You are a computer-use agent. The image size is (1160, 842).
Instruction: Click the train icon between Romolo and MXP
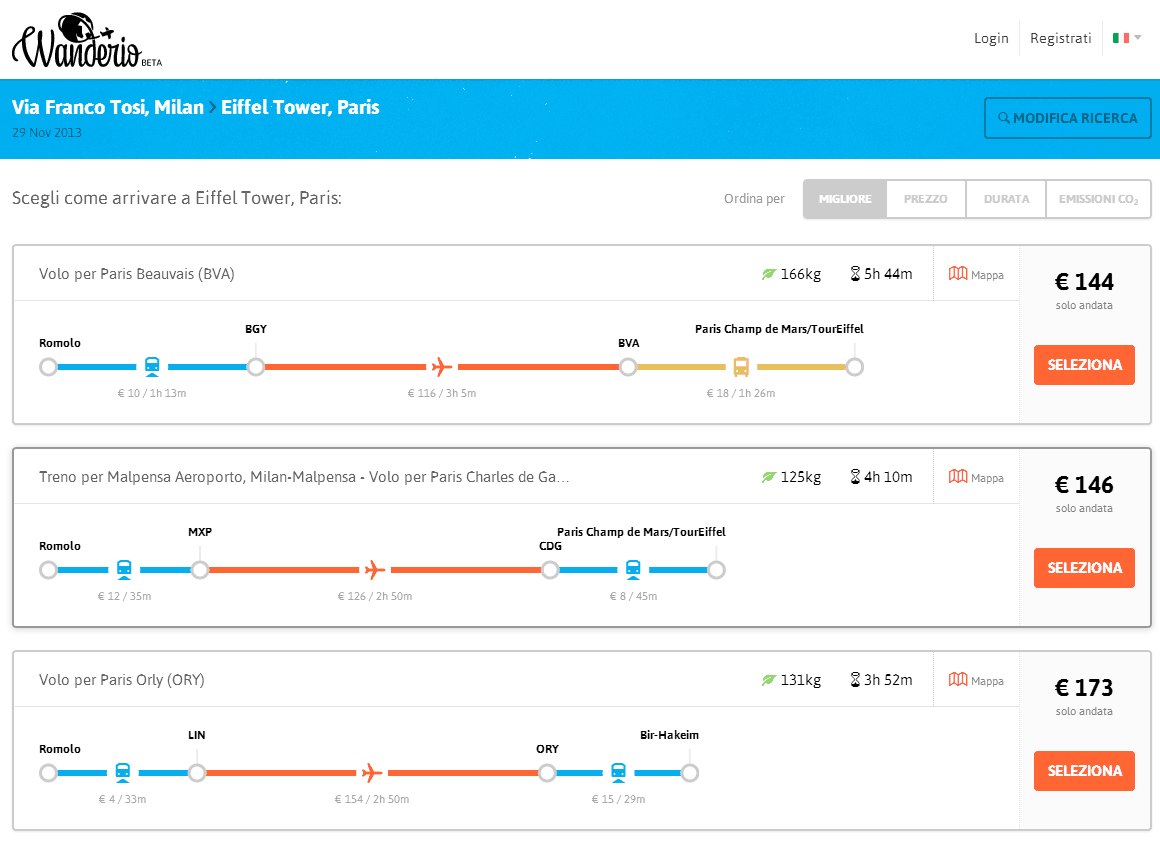point(124,569)
